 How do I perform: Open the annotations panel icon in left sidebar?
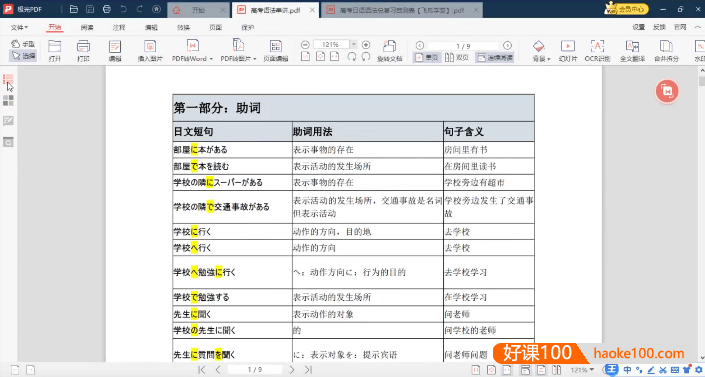[x=8, y=121]
